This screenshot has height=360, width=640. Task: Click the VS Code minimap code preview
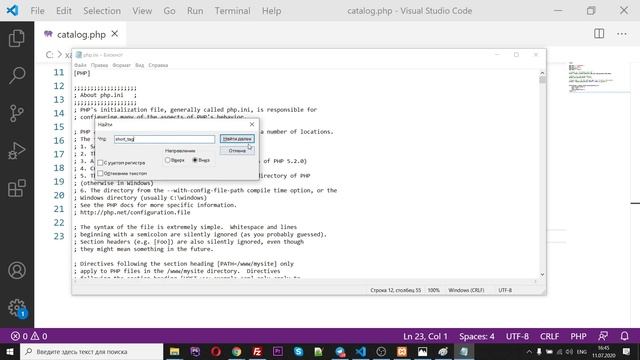pyautogui.click(x=591, y=78)
